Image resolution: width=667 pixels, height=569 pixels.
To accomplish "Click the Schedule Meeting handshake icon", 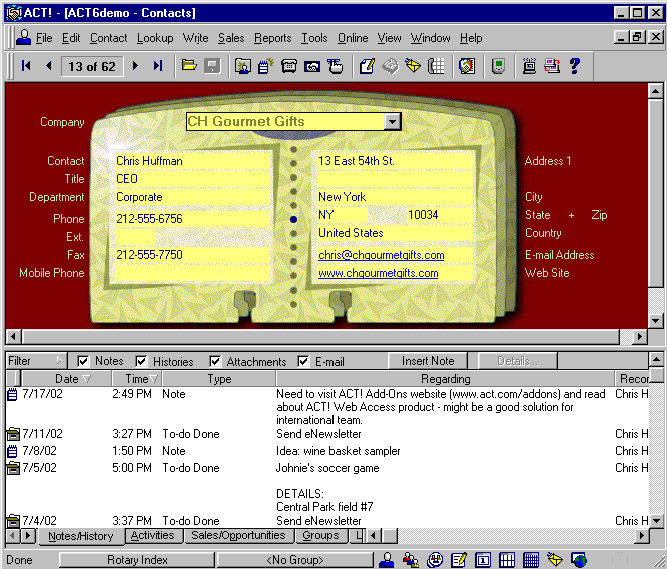I will point(312,66).
